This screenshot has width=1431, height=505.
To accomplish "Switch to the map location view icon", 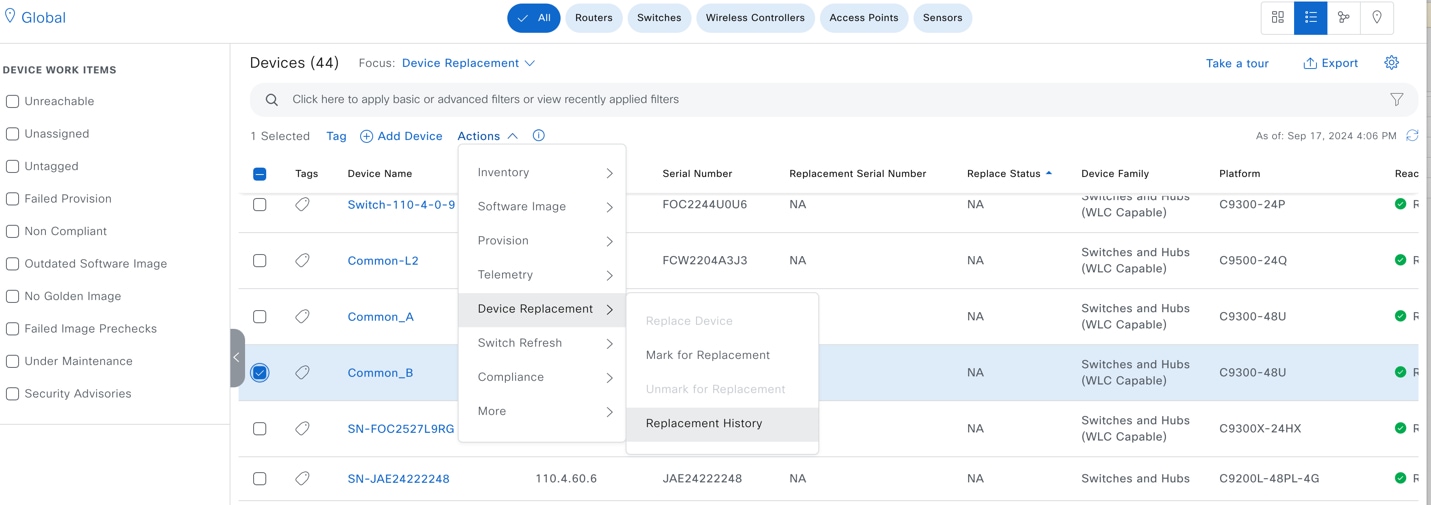I will pyautogui.click(x=1377, y=18).
